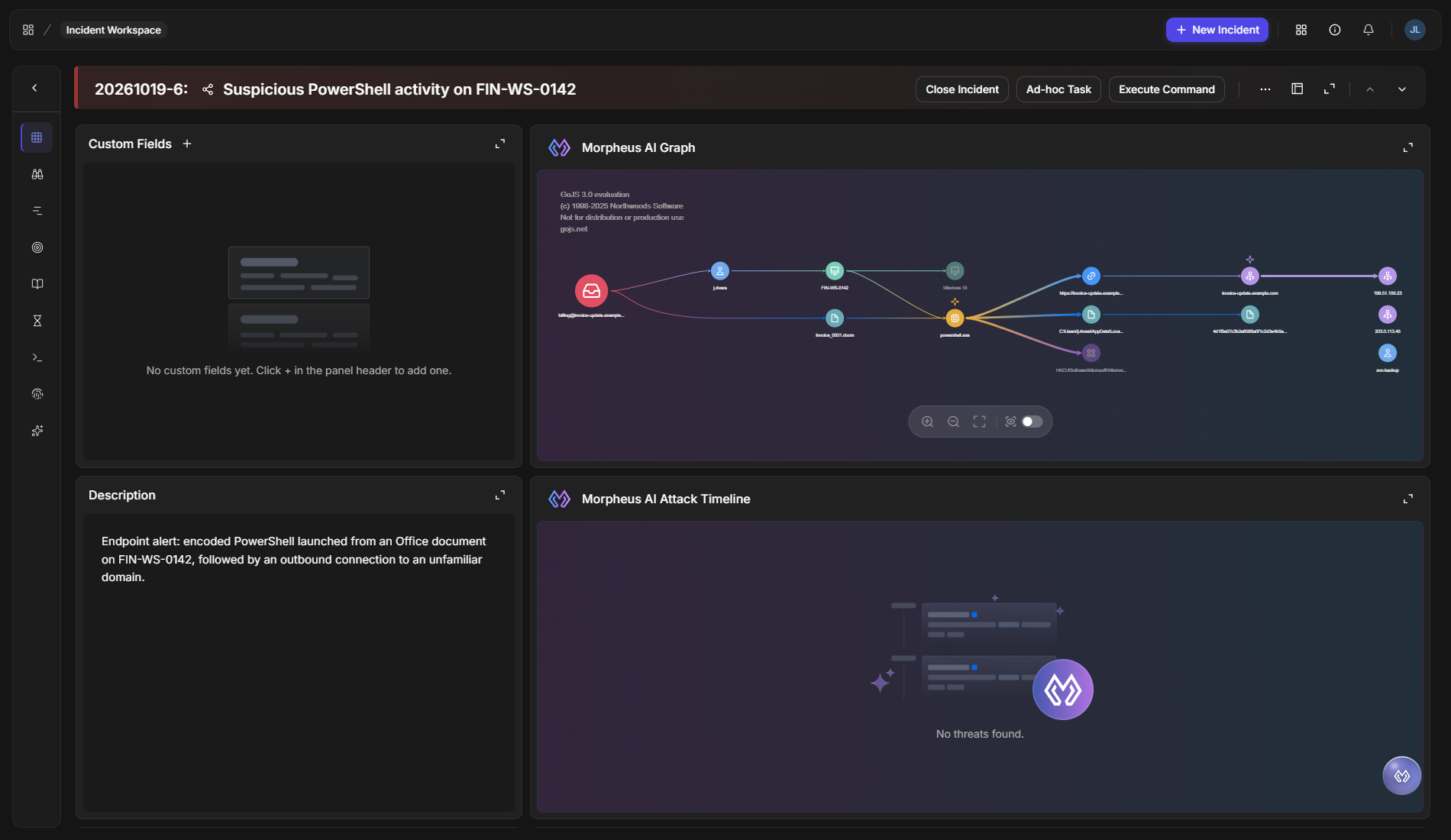Open the floating Morpheus AI assistant button
Viewport: 1451px width, 840px height.
click(1402, 776)
